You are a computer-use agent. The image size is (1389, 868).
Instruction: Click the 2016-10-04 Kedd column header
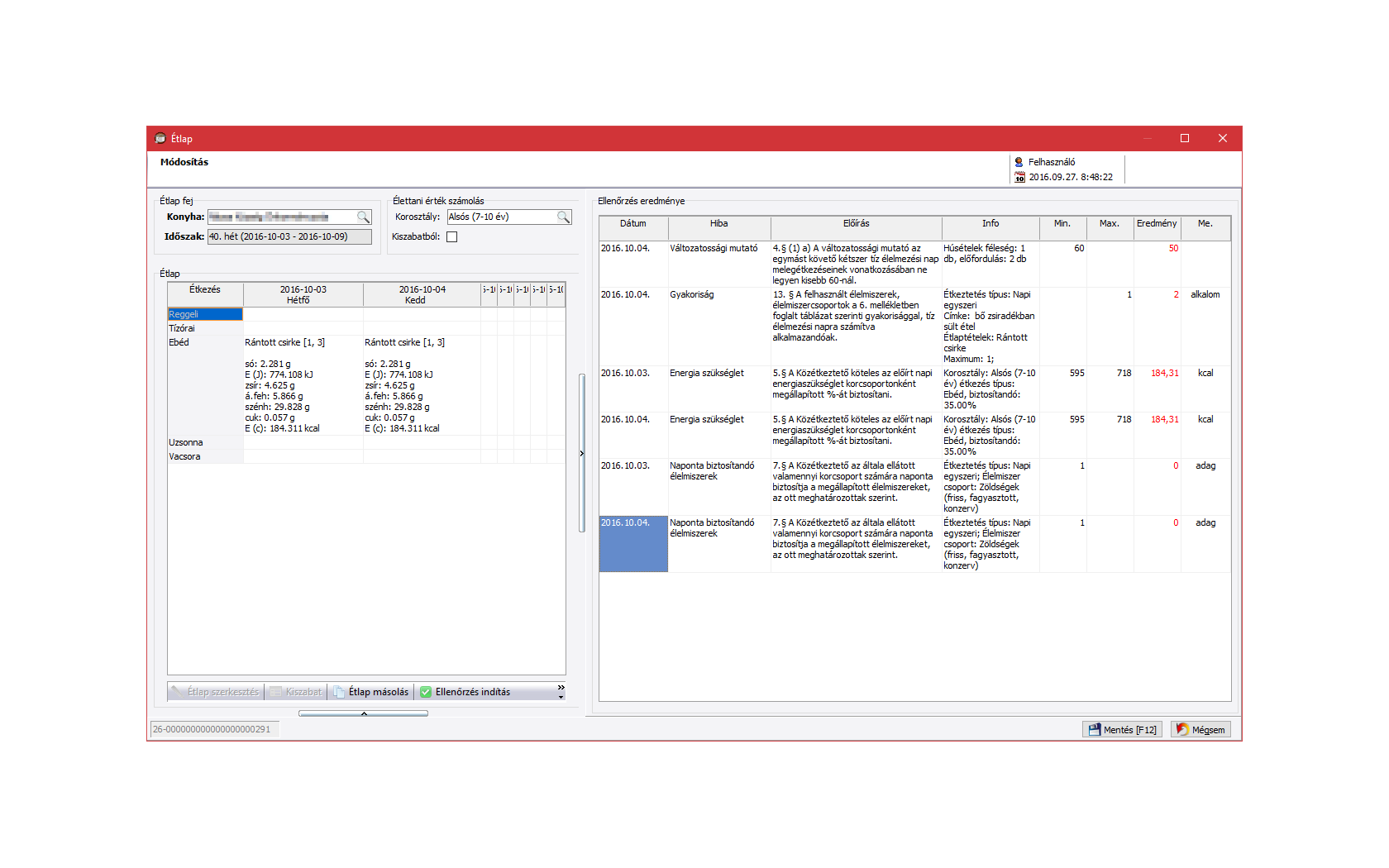click(422, 295)
